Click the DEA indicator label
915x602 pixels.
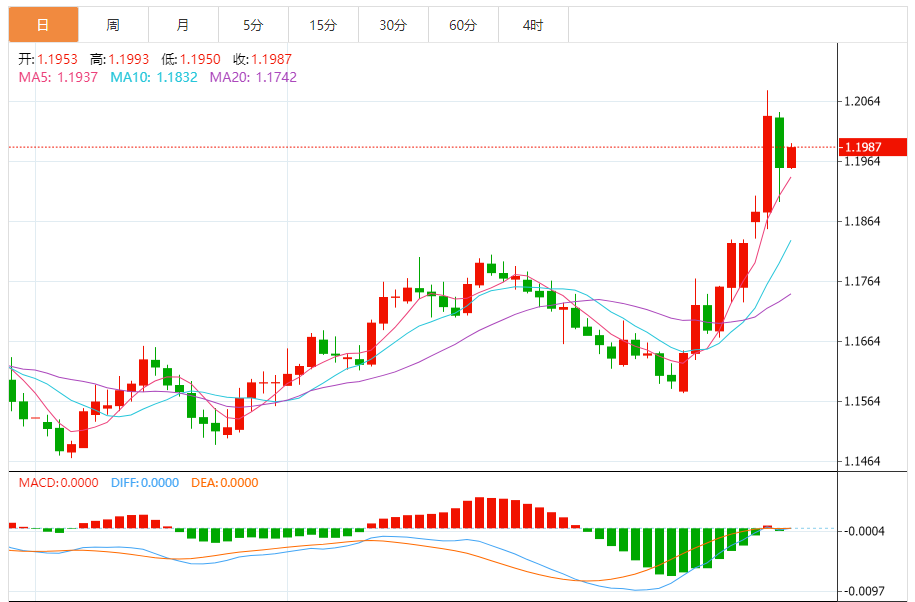(203, 483)
